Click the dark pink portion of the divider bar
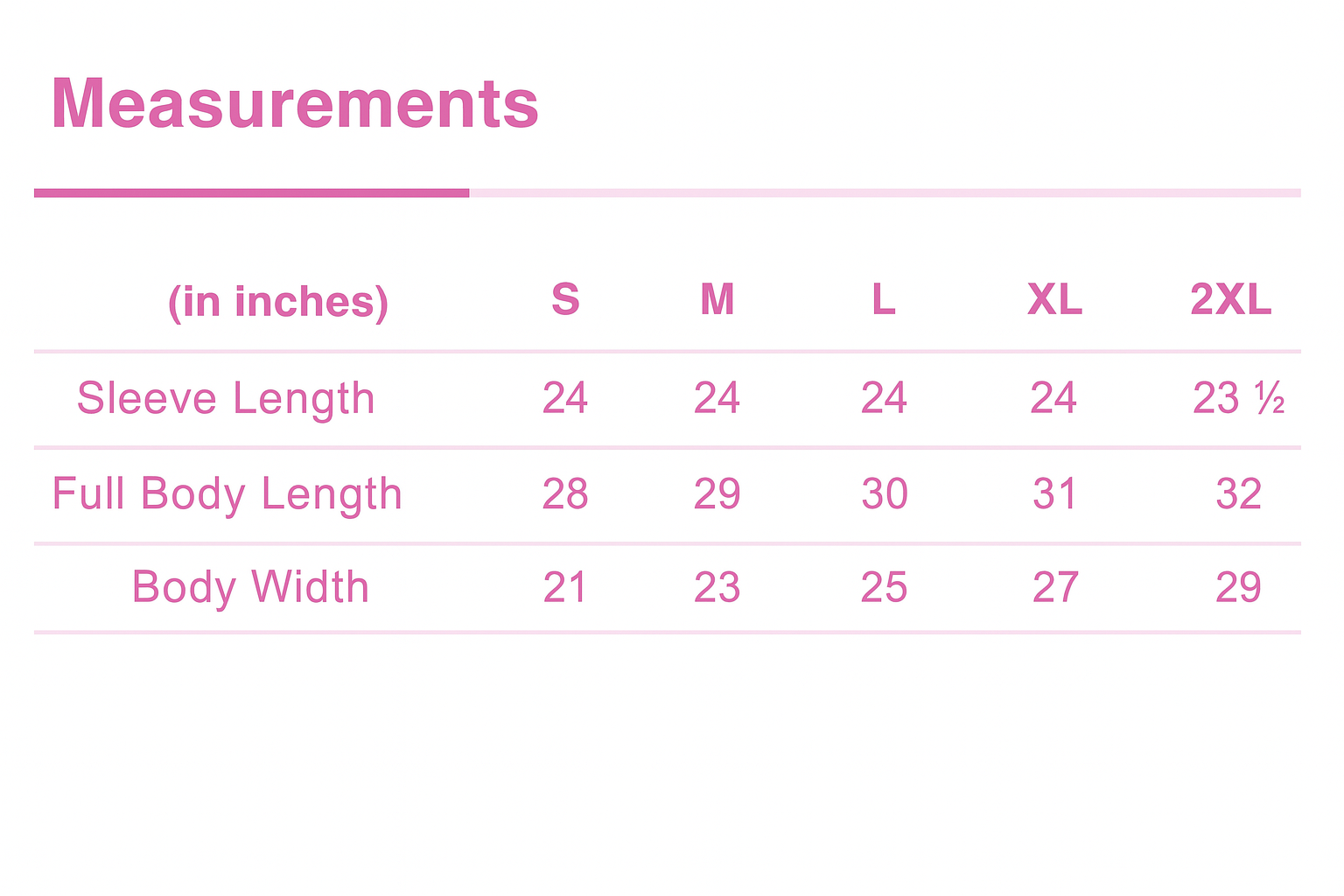The height and width of the screenshot is (896, 1344). [251, 192]
